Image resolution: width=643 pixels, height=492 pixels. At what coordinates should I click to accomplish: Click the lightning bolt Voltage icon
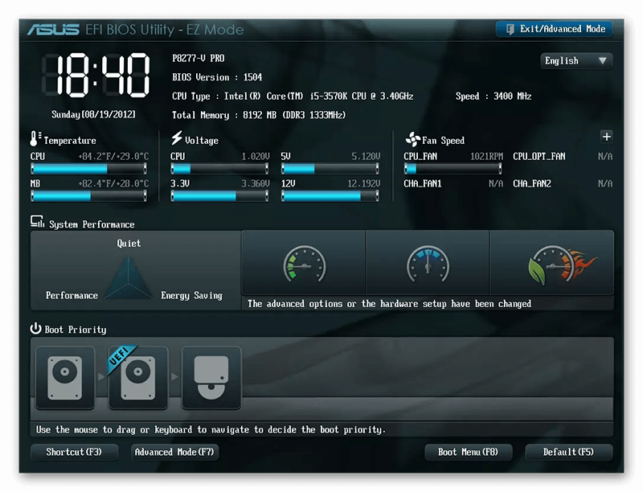pyautogui.click(x=177, y=138)
